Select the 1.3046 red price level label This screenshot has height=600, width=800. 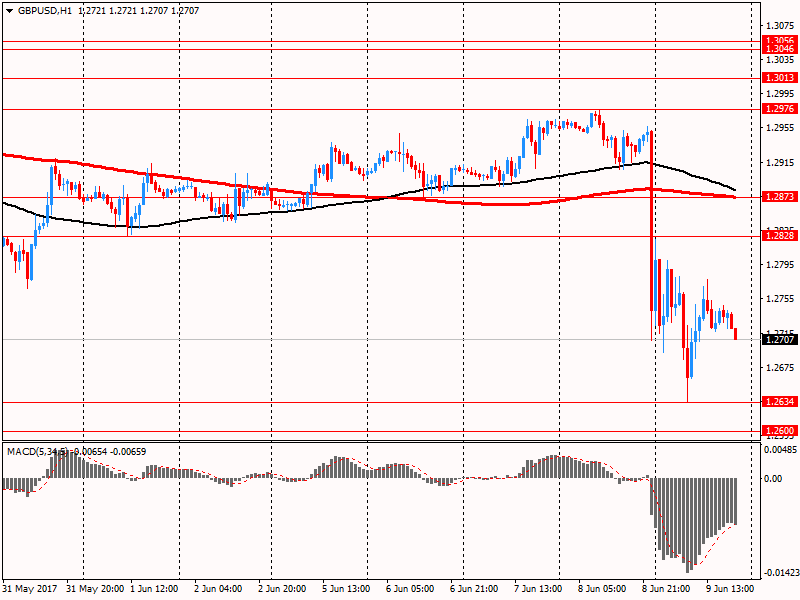click(780, 49)
